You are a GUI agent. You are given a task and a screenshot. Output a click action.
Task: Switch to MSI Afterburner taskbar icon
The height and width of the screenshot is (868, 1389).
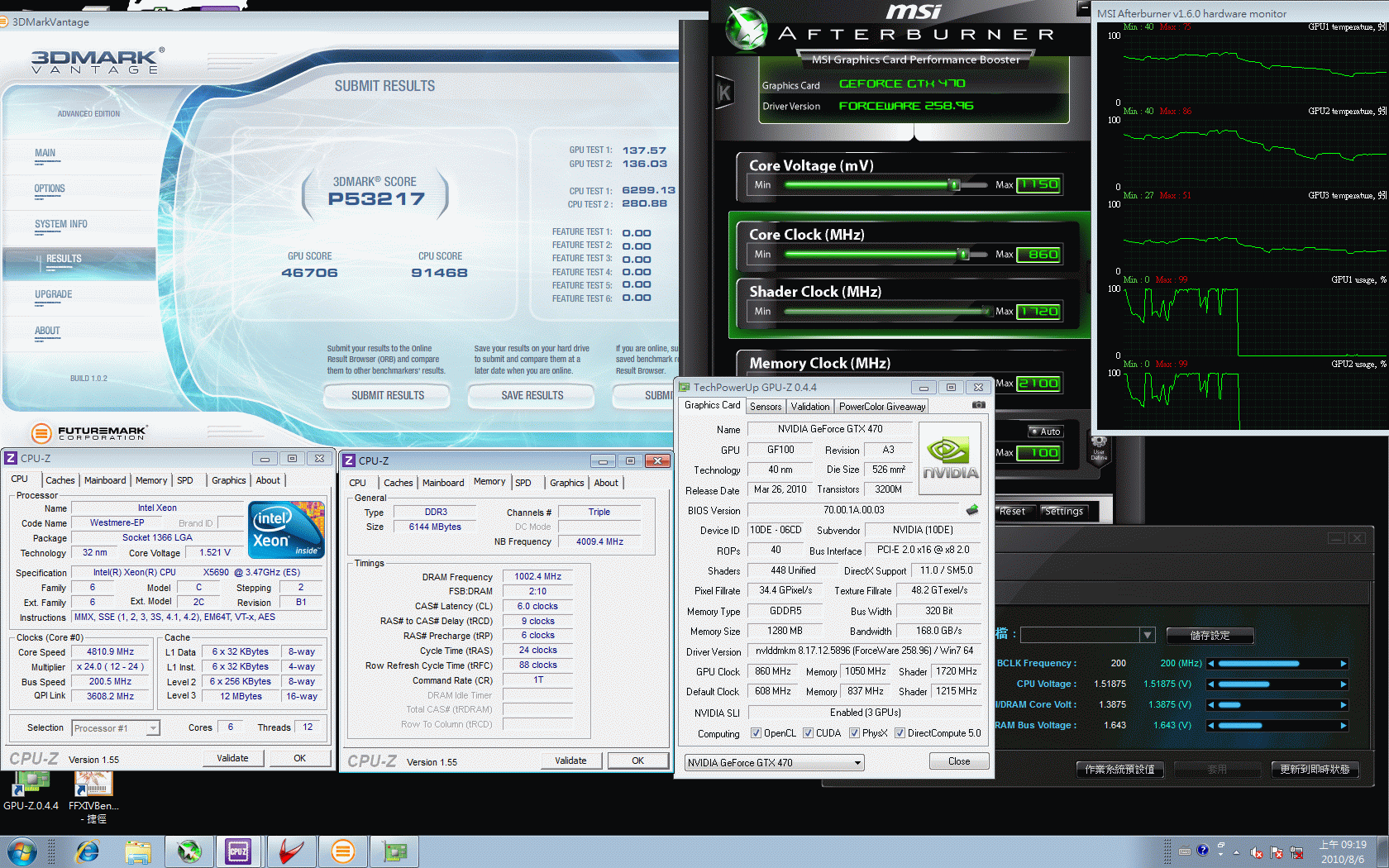[189, 851]
